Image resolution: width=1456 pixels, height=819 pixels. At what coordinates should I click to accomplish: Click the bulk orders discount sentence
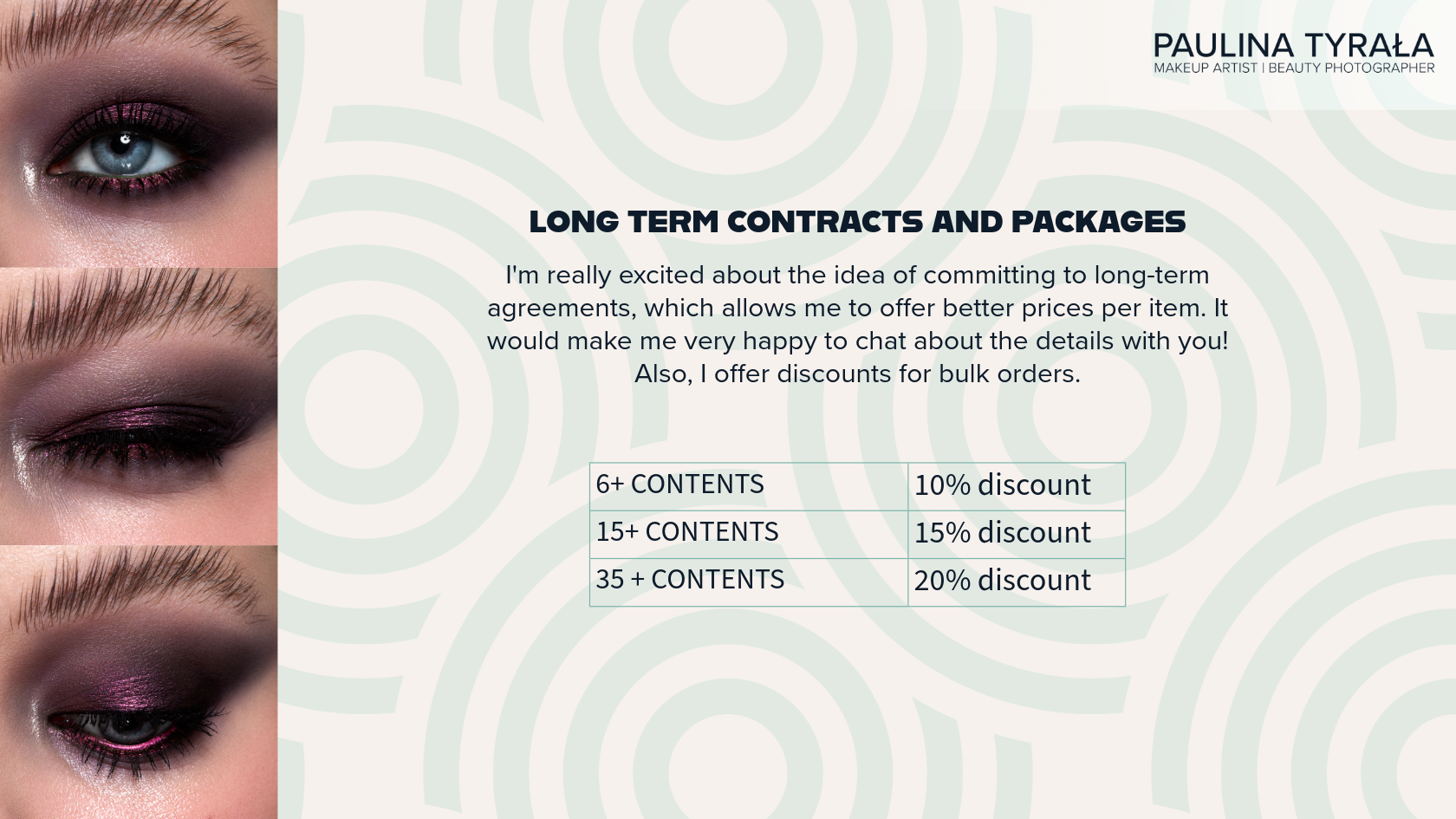click(x=857, y=374)
